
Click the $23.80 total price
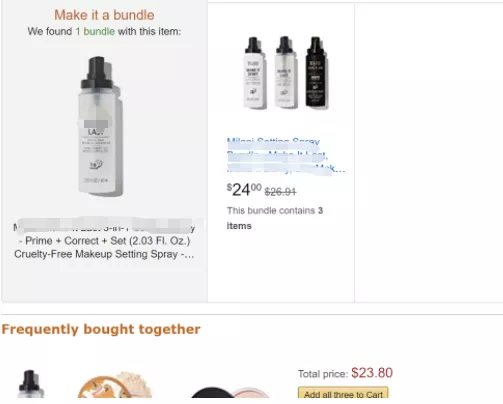point(372,373)
